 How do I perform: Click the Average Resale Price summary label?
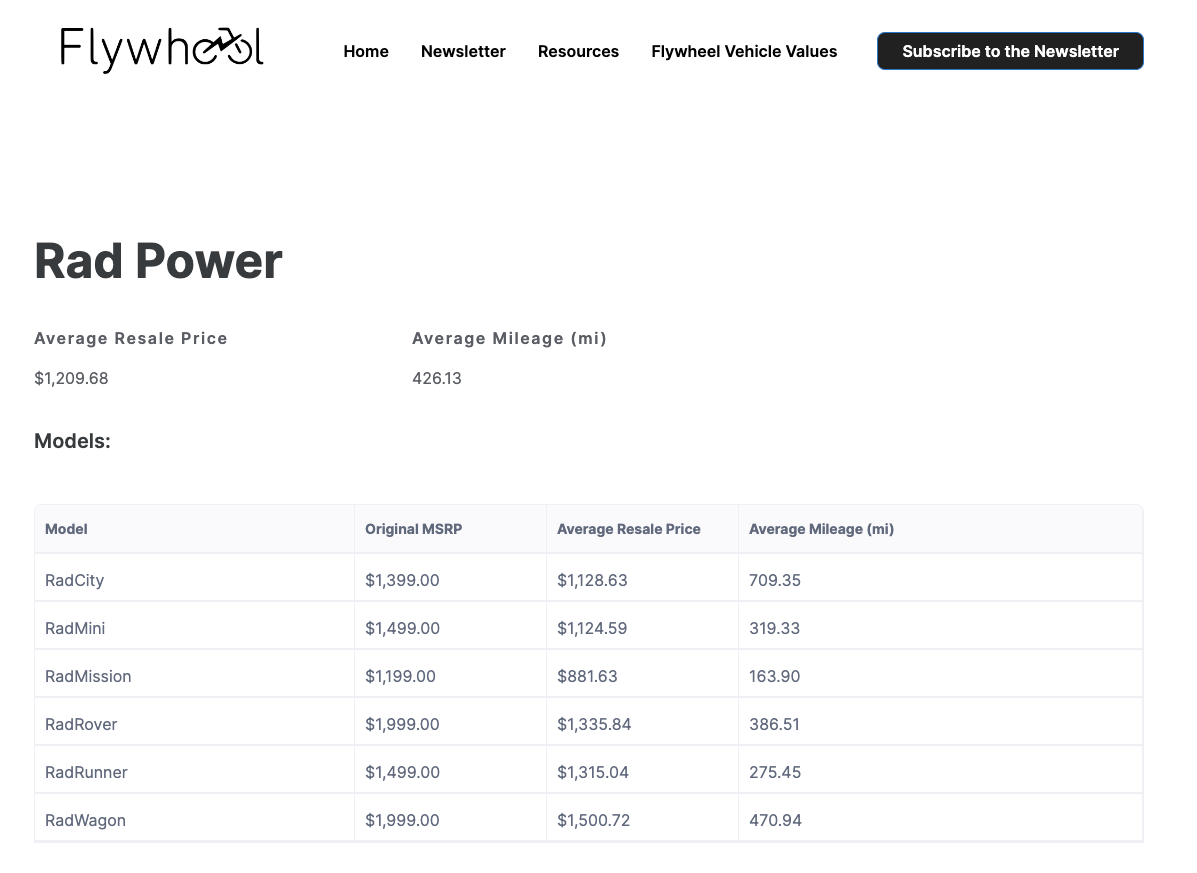[131, 338]
